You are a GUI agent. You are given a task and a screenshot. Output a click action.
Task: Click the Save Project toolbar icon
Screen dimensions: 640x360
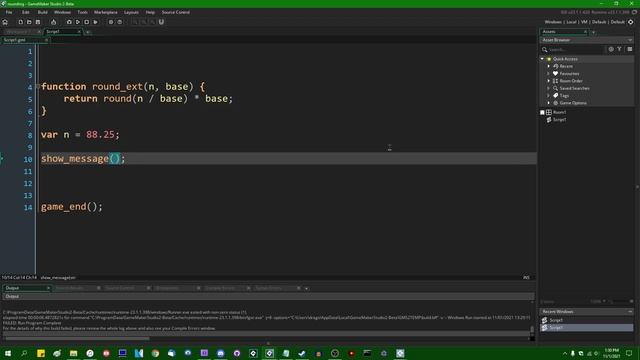coord(38,22)
